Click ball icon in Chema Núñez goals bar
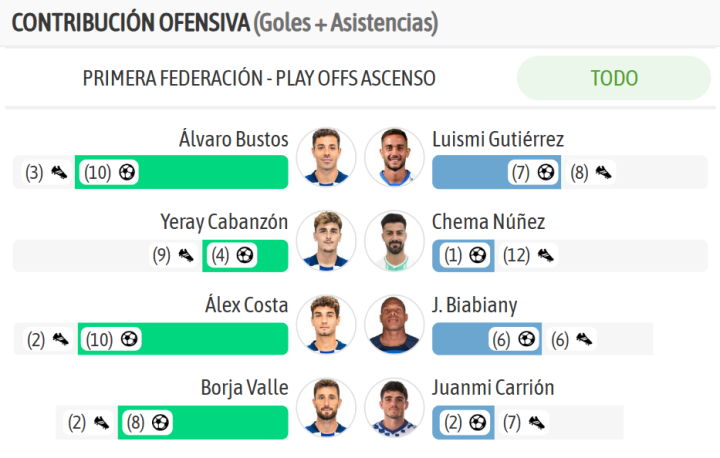Image resolution: width=720 pixels, height=458 pixels. pos(478,255)
